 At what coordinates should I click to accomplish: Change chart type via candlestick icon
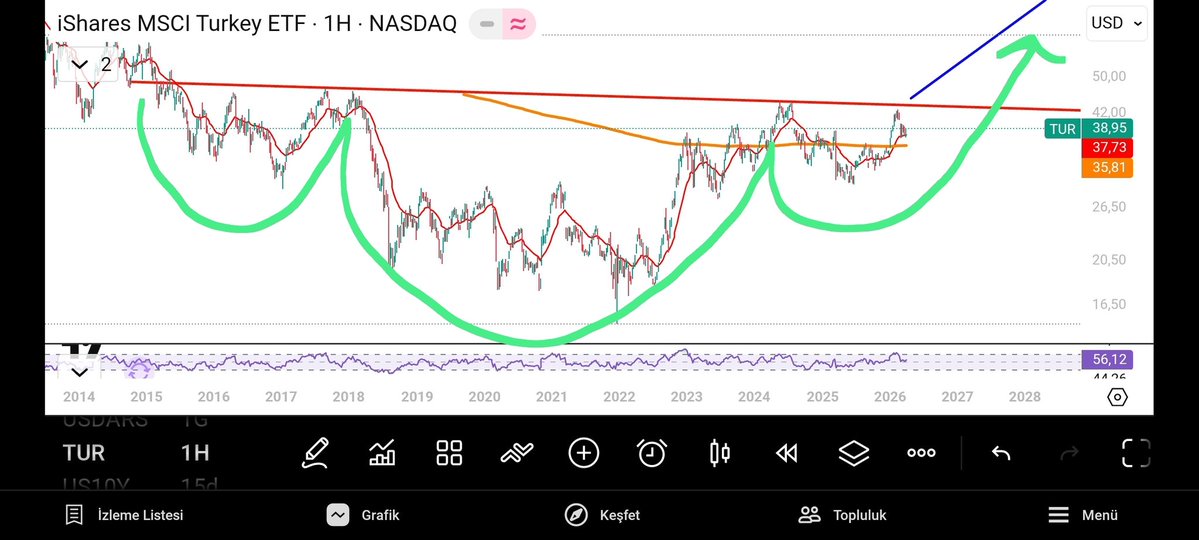tap(720, 453)
